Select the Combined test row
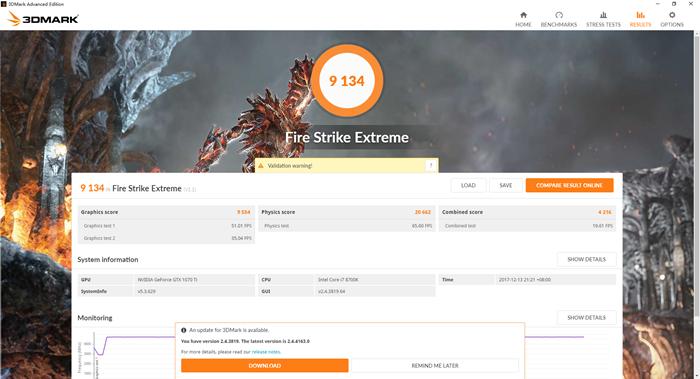 pos(527,226)
